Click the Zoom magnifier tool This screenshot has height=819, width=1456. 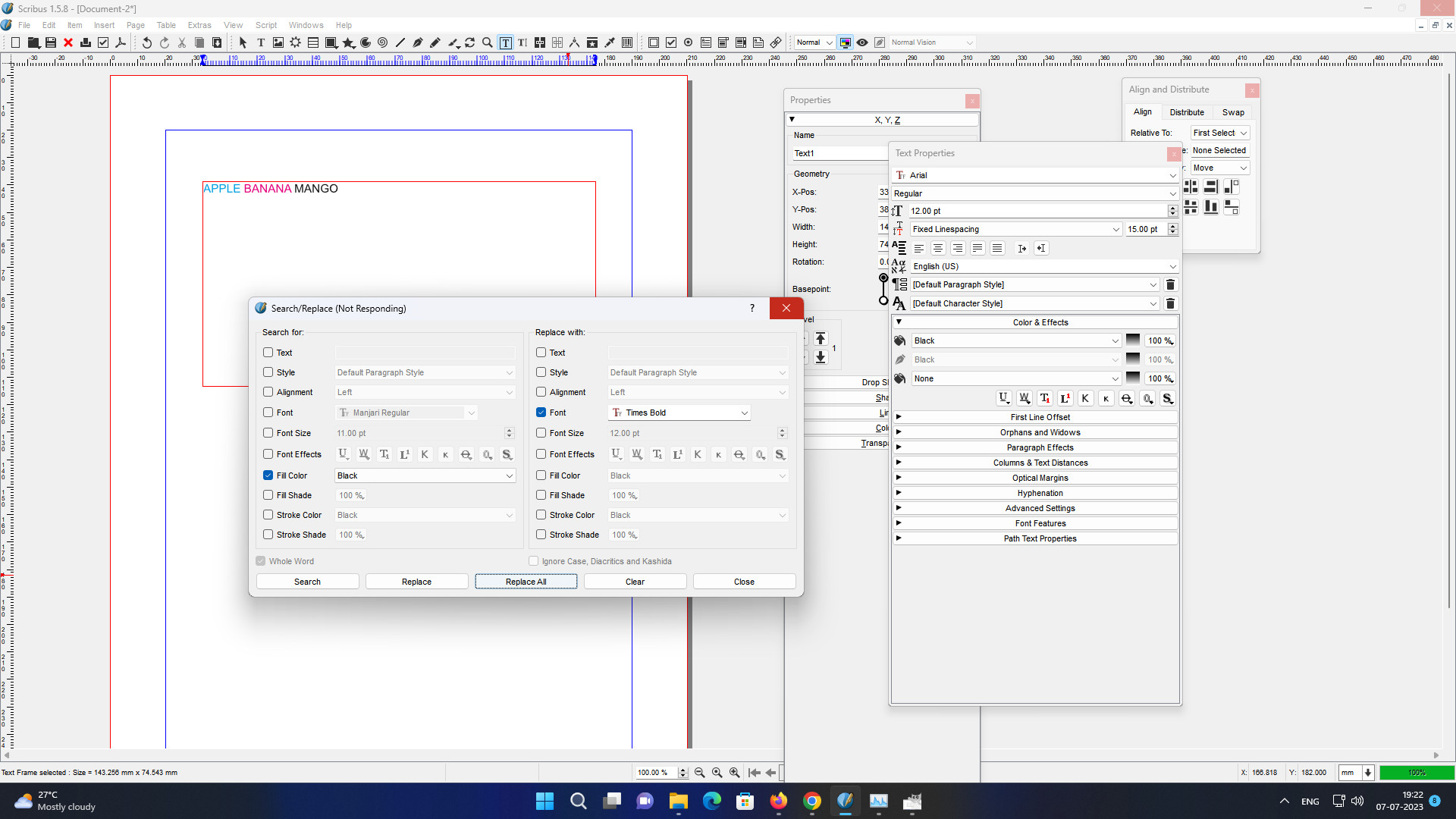click(488, 42)
